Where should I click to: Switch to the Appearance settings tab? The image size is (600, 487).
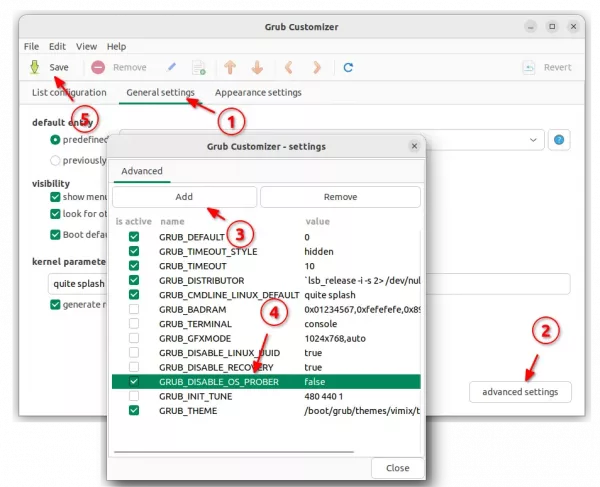pyautogui.click(x=258, y=93)
